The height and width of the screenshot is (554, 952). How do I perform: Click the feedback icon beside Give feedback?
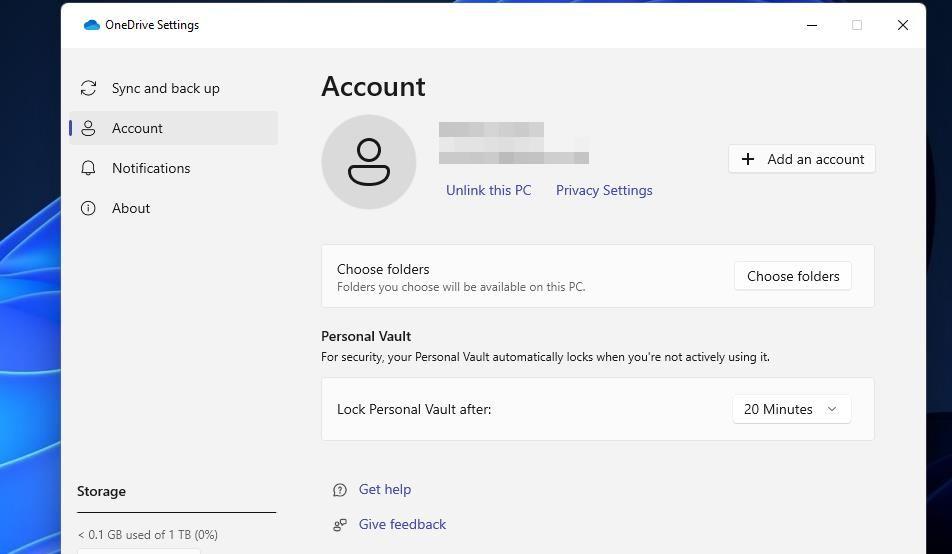pyautogui.click(x=340, y=525)
